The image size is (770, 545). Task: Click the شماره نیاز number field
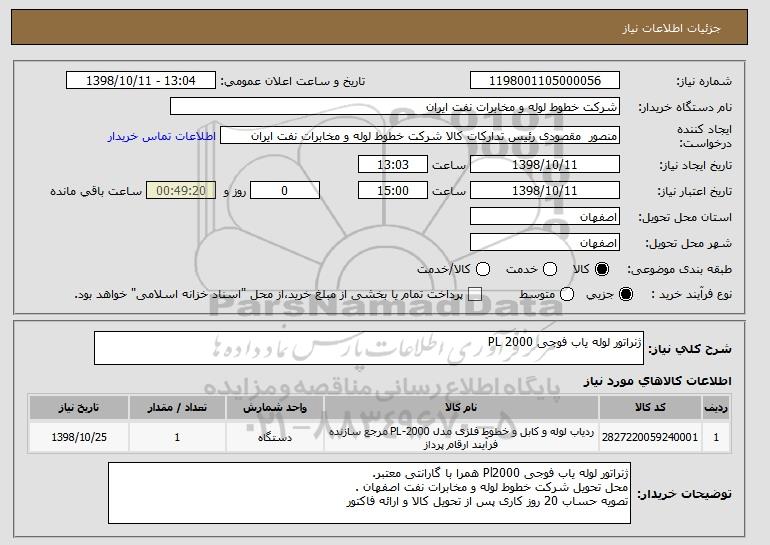click(545, 81)
